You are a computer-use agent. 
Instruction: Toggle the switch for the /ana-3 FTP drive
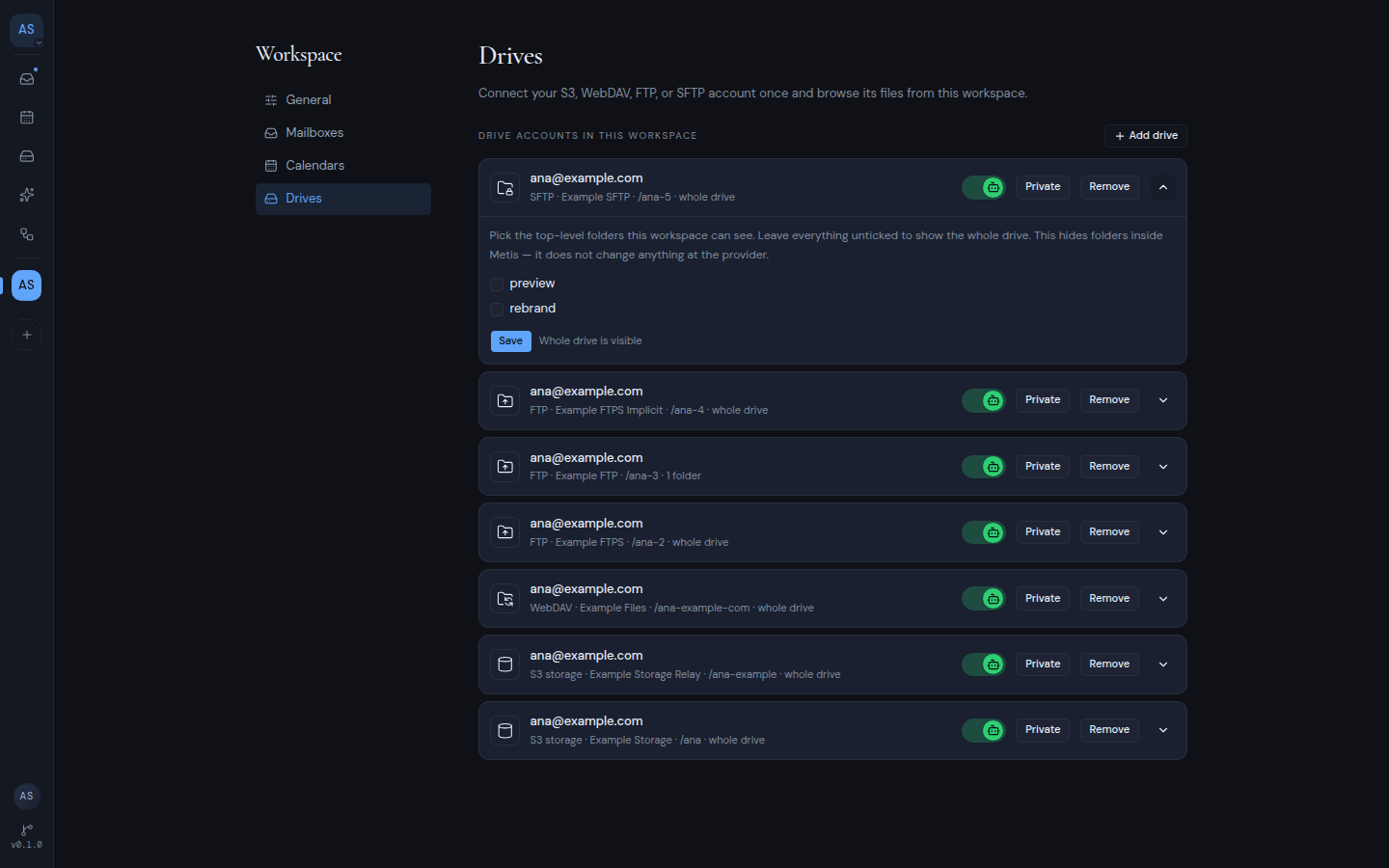(984, 467)
